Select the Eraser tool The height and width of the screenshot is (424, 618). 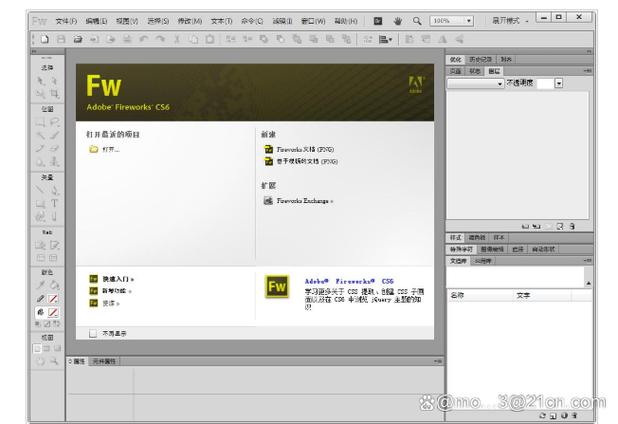pos(54,149)
